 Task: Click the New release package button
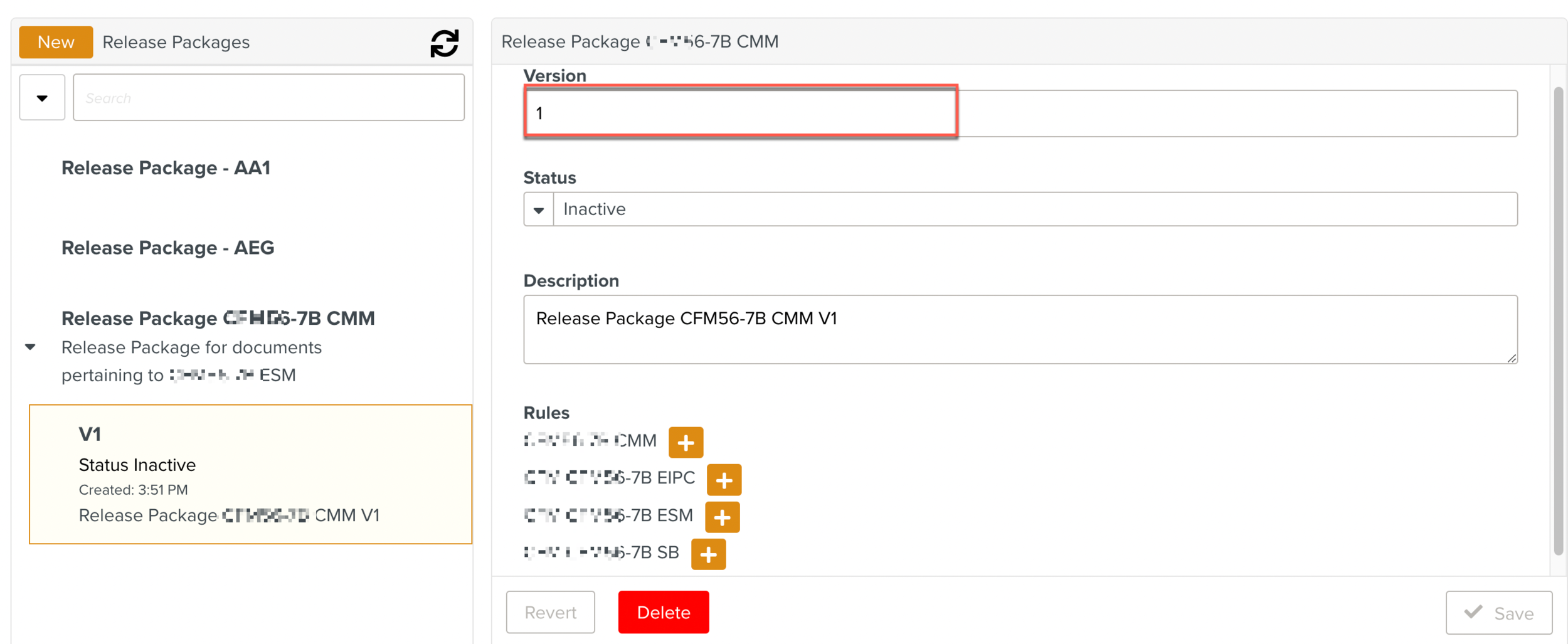56,42
